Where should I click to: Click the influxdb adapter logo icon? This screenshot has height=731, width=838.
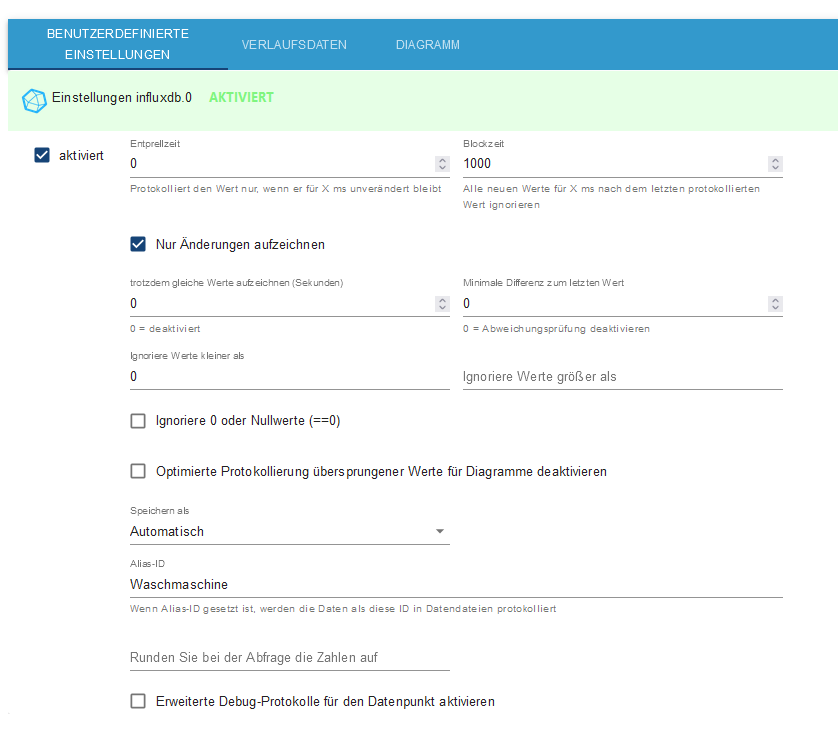(34, 100)
